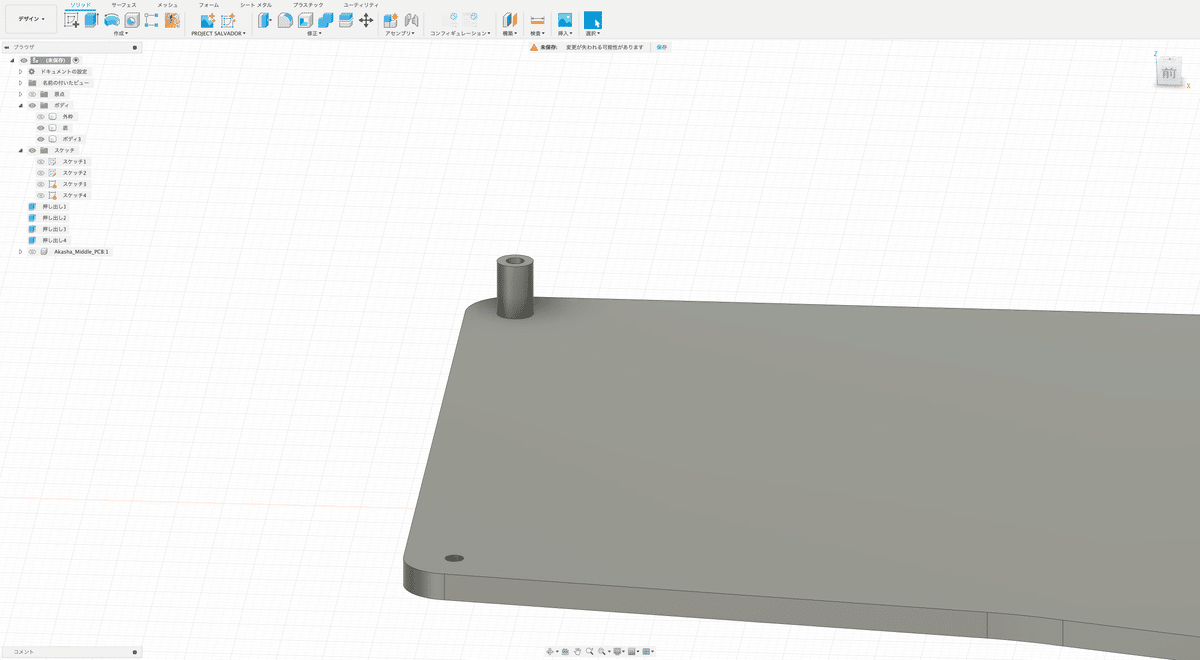
Task: Activate the Move/Copy arrows tool
Action: coord(366,20)
